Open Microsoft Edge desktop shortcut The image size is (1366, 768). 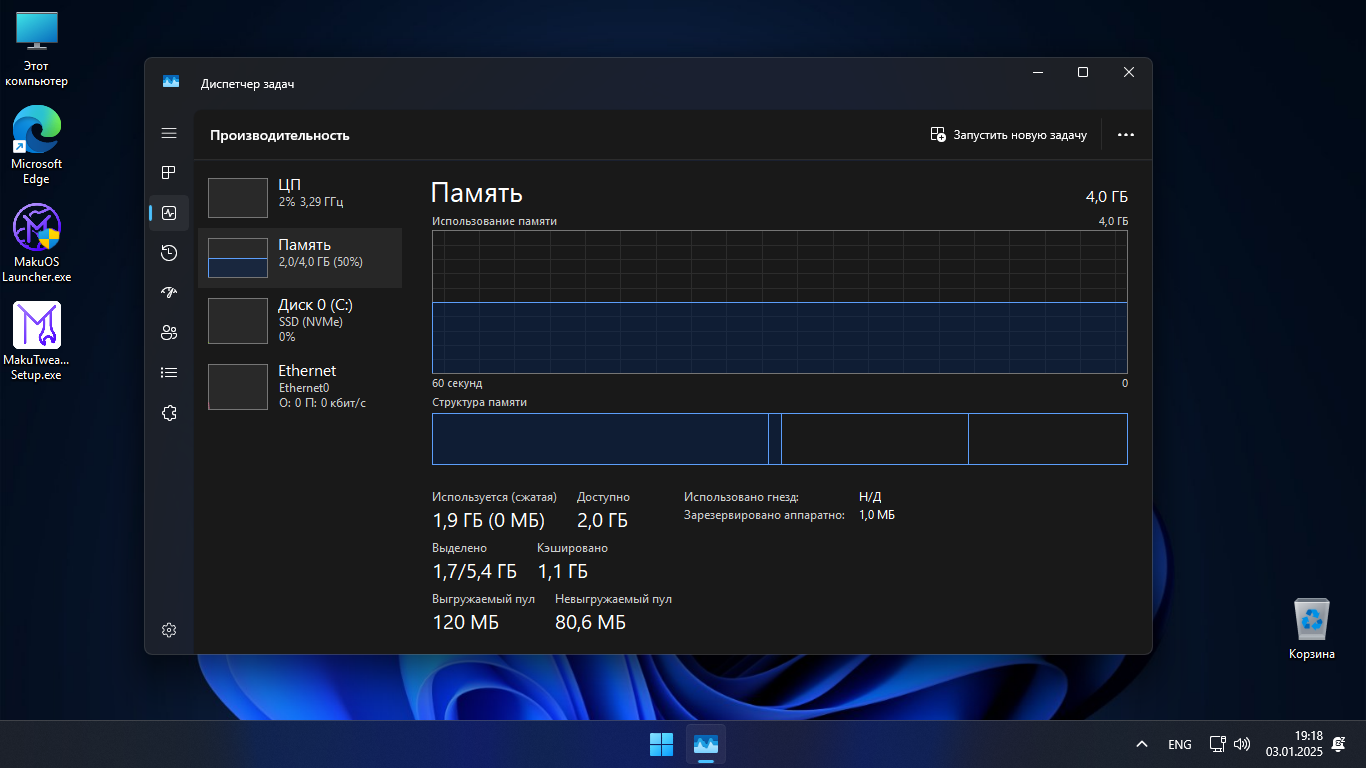click(37, 146)
